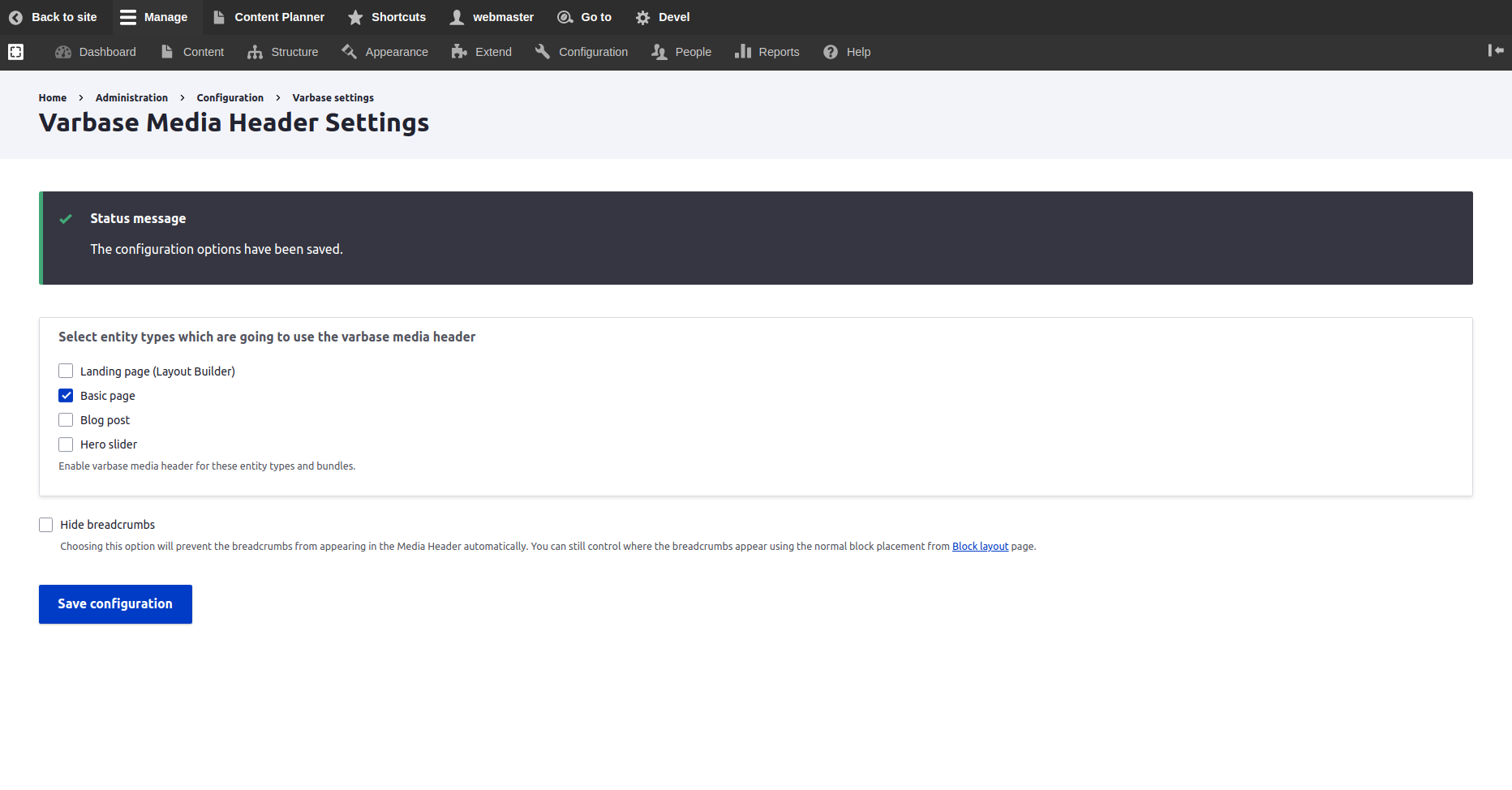Image resolution: width=1512 pixels, height=790 pixels.
Task: Click Save configuration button
Action: pos(115,604)
